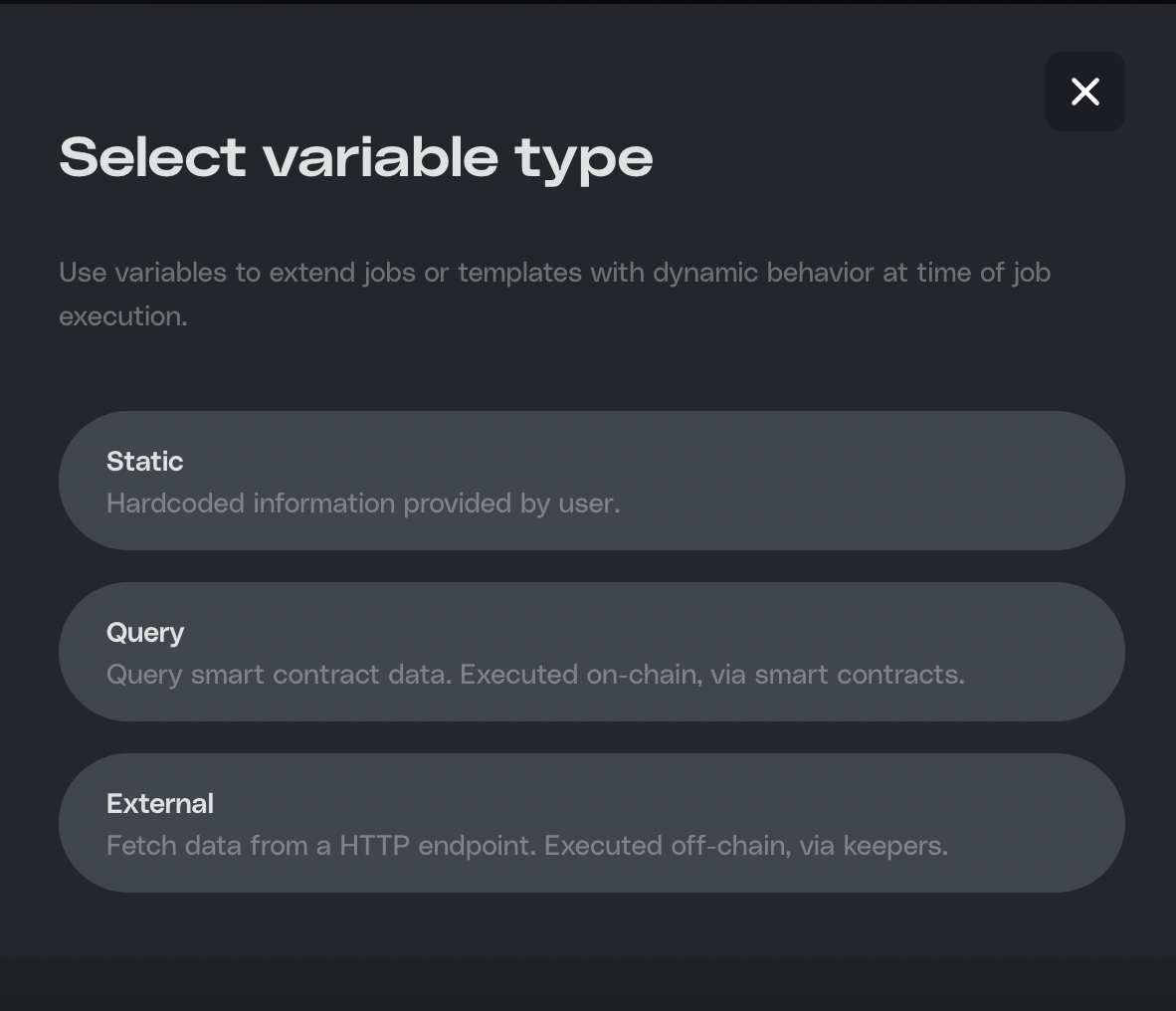Choose the External variable type
Screen dimensions: 1176x1011
click(x=591, y=823)
